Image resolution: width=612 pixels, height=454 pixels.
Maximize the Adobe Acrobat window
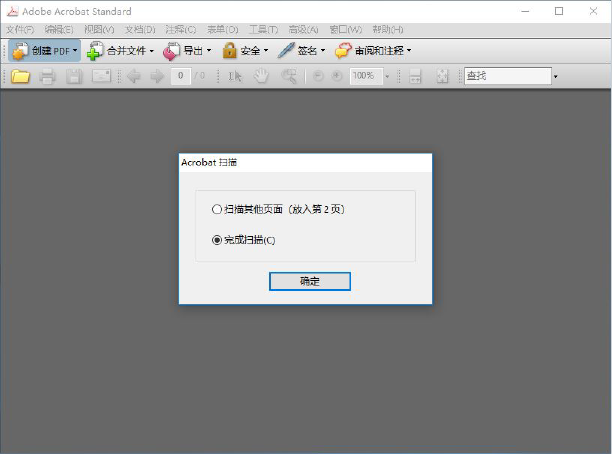tap(559, 11)
